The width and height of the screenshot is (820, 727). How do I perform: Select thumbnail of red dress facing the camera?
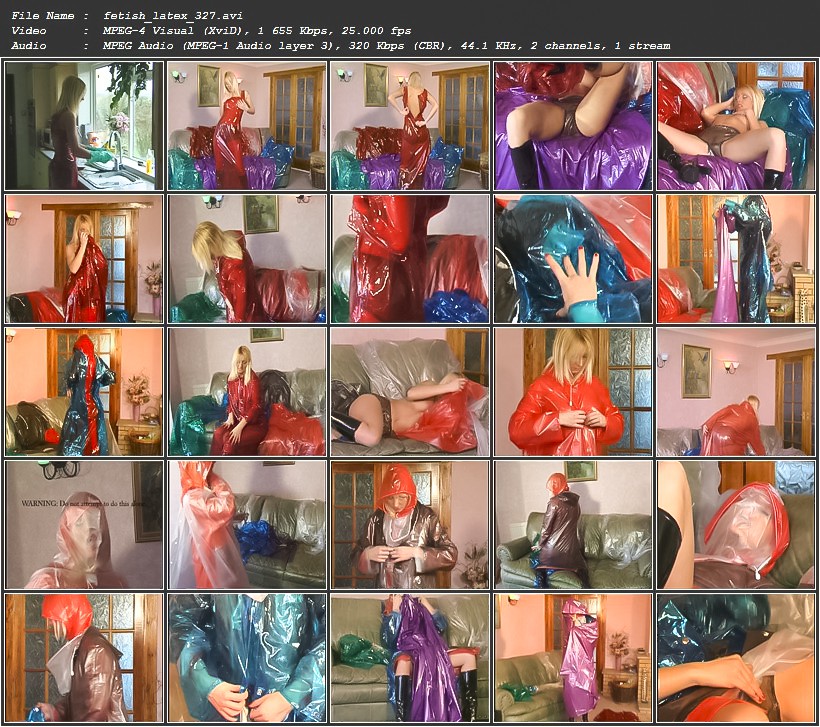pos(247,126)
